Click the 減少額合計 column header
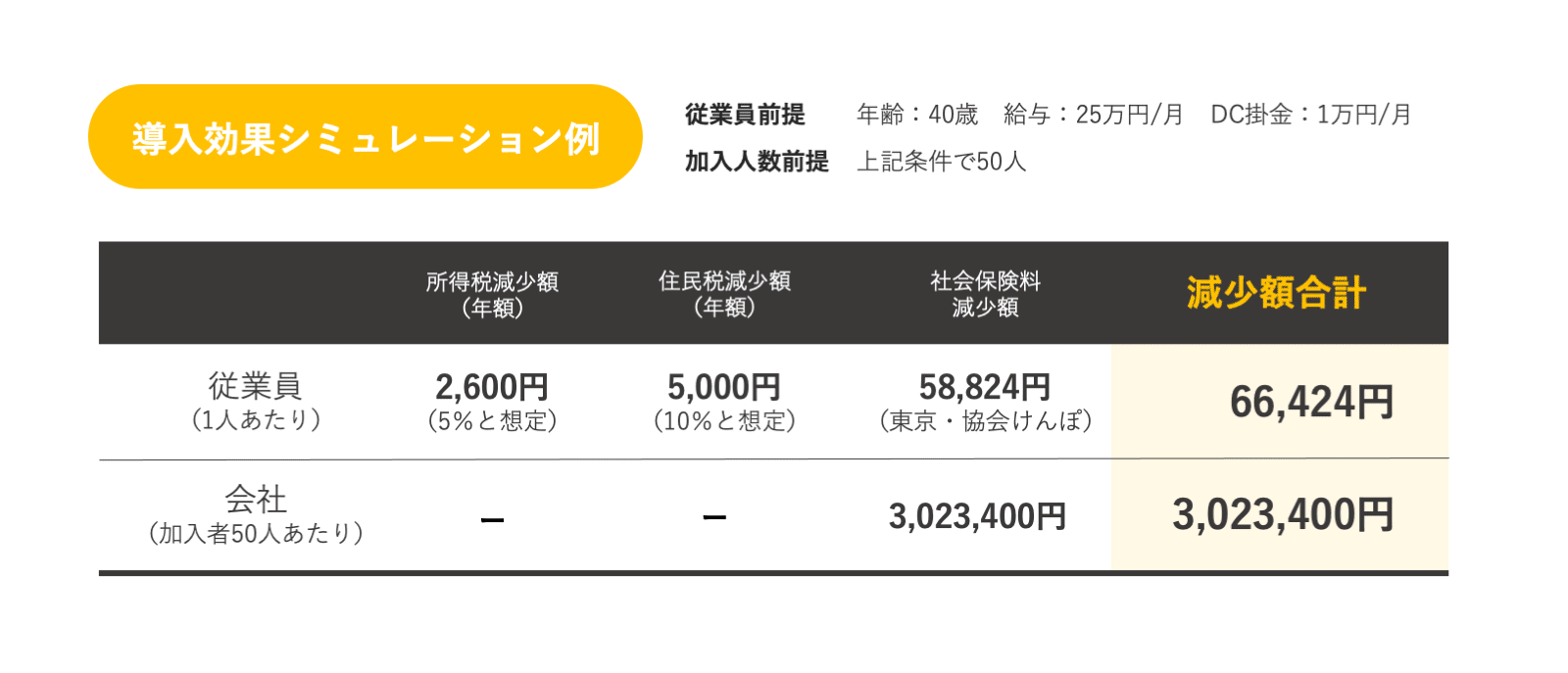1568x673 pixels. click(x=1276, y=293)
